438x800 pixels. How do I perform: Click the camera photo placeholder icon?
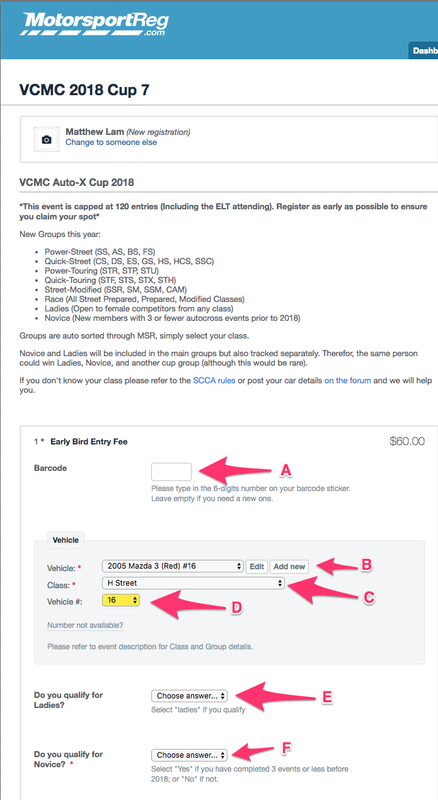pos(46,139)
